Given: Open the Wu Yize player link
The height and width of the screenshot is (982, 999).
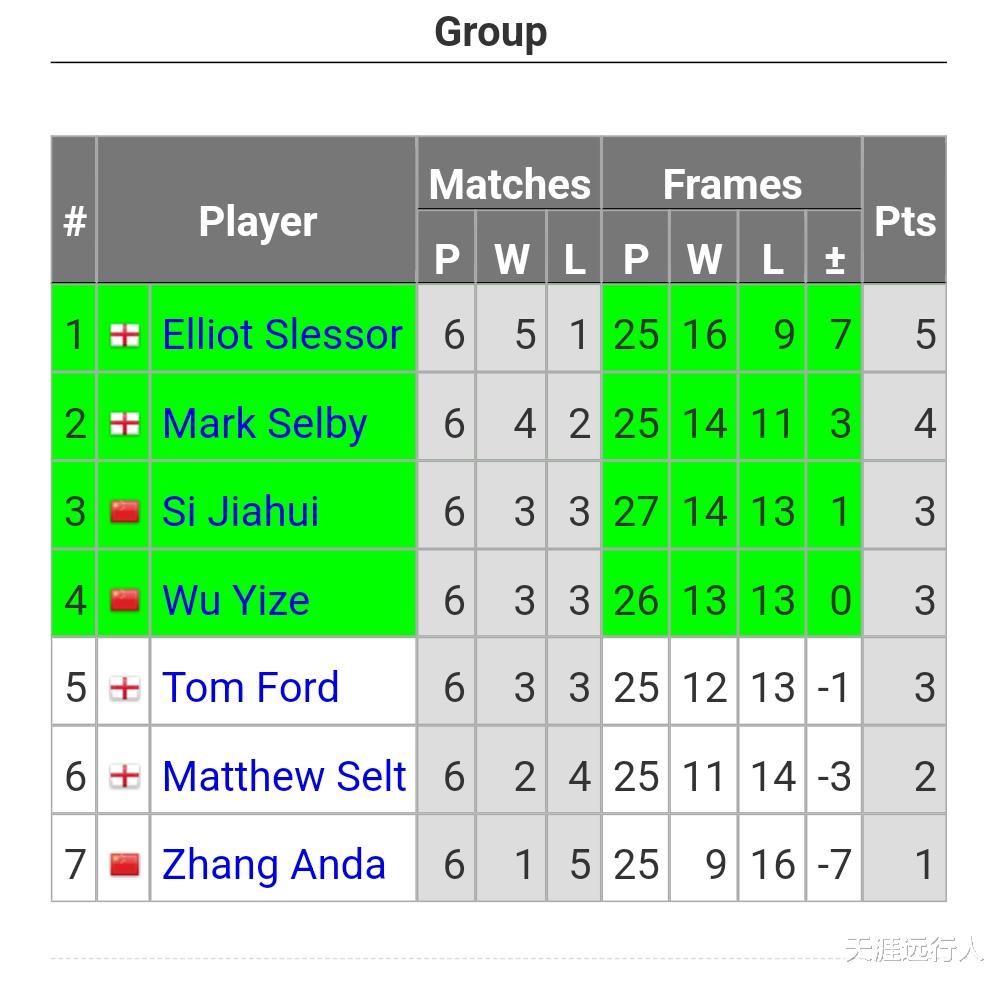Looking at the screenshot, I should click(x=236, y=600).
